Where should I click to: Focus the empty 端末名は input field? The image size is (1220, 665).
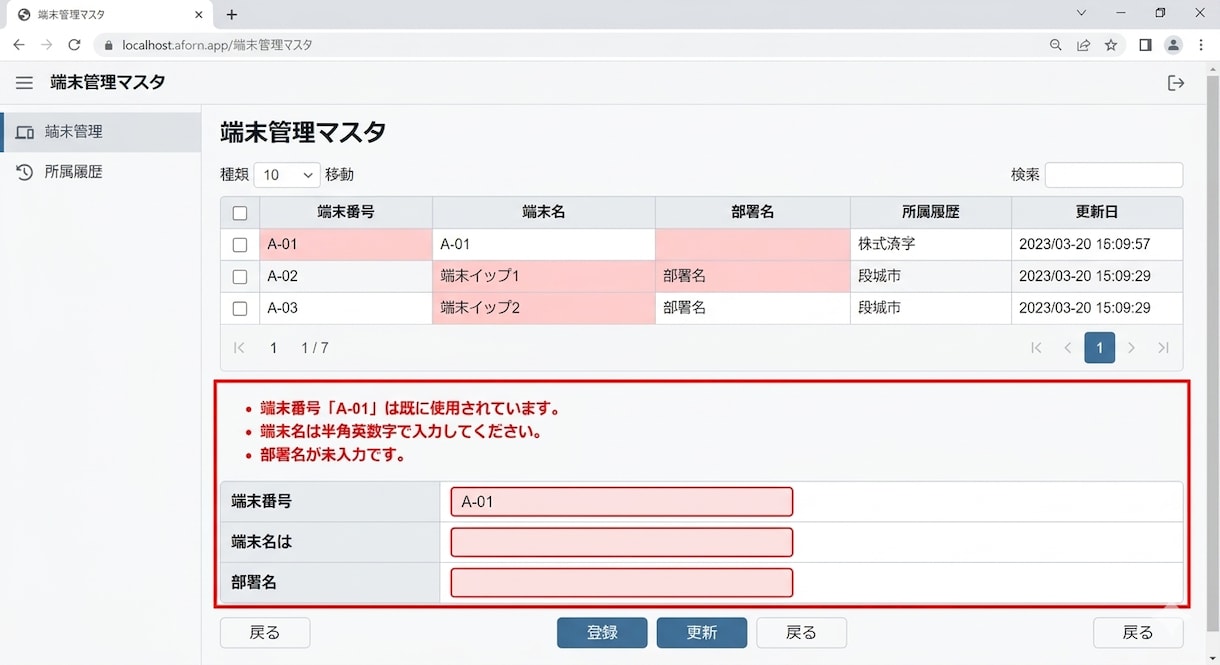pyautogui.click(x=621, y=542)
